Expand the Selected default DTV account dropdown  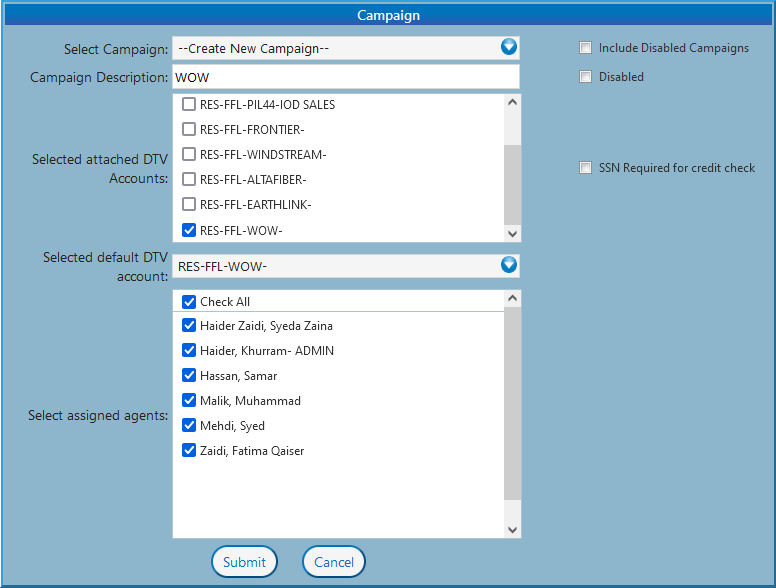(x=508, y=265)
